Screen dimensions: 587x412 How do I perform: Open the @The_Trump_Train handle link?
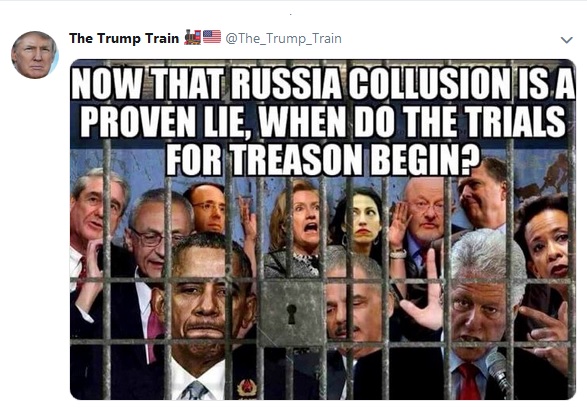pos(283,38)
